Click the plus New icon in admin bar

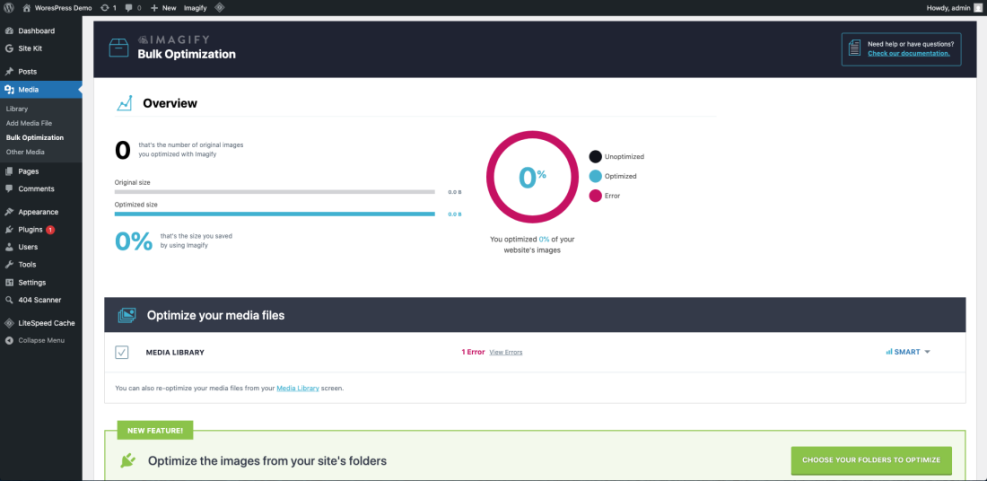[x=154, y=8]
